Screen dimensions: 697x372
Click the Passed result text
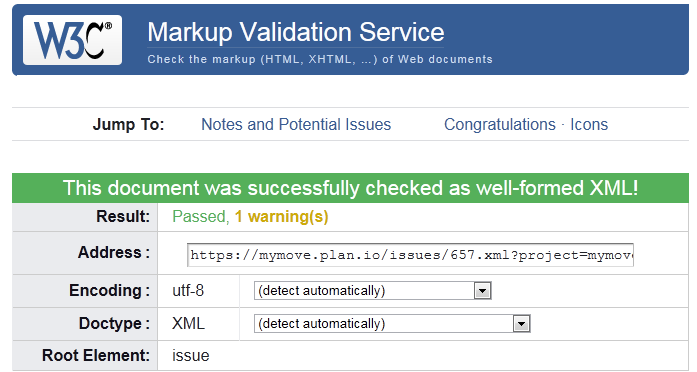(x=200, y=216)
